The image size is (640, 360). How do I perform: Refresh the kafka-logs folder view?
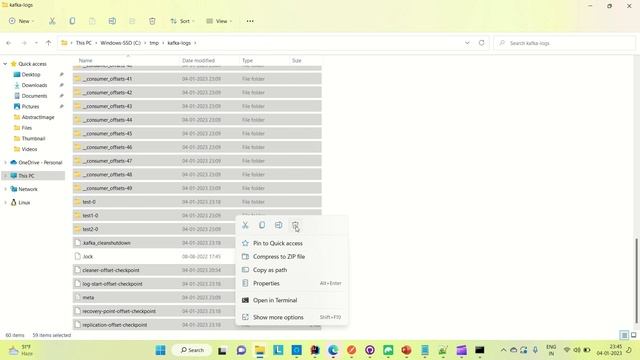(x=482, y=43)
